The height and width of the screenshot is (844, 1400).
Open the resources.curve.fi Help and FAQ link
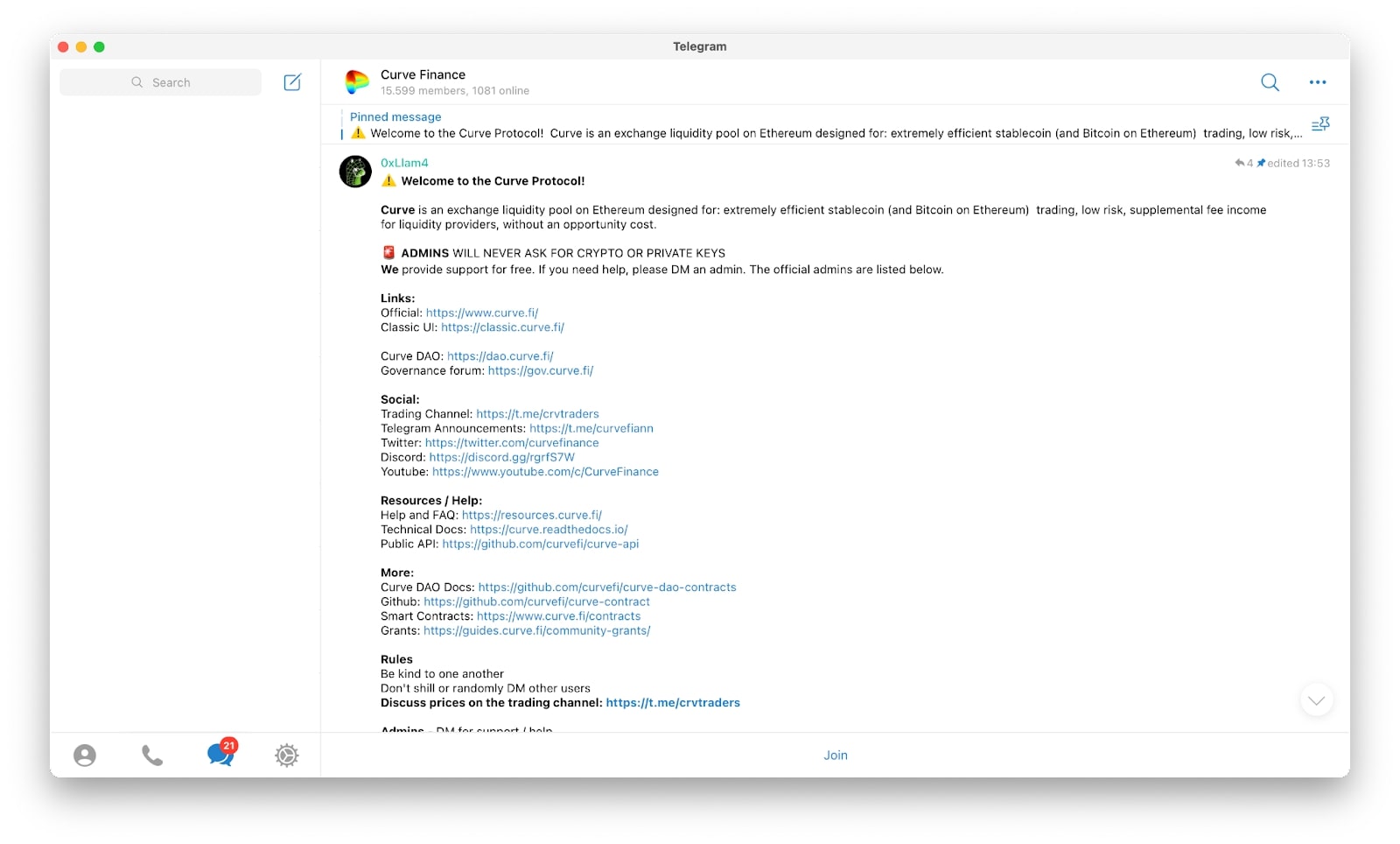click(532, 516)
